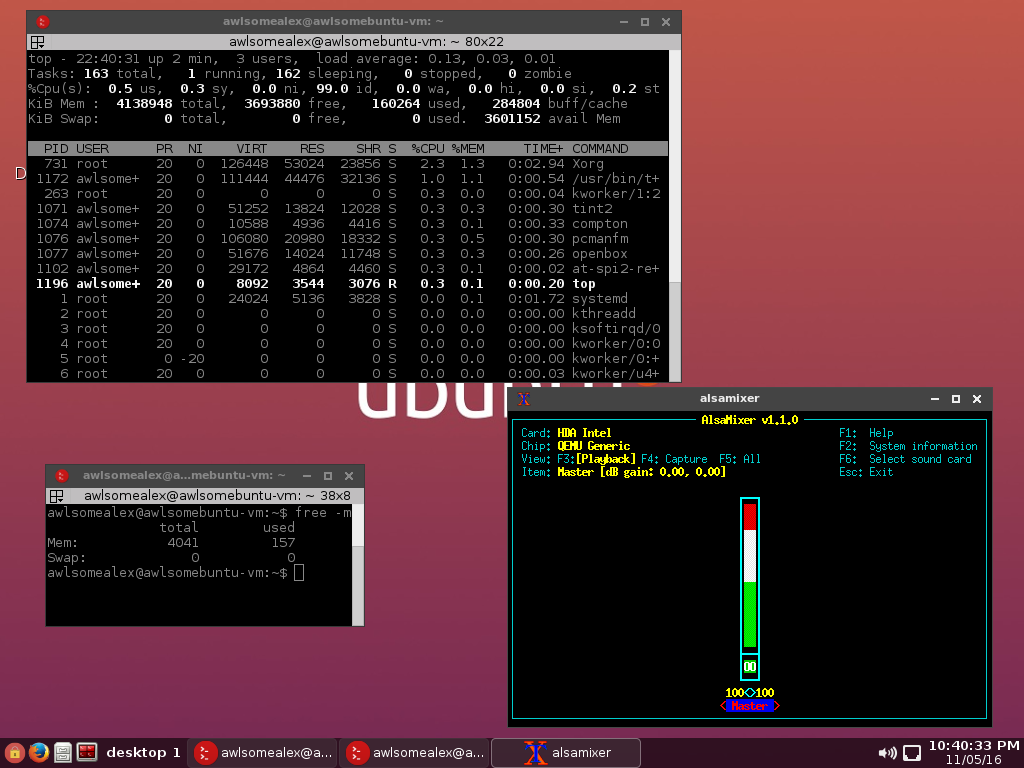Click the kthreadd process row

347,314
